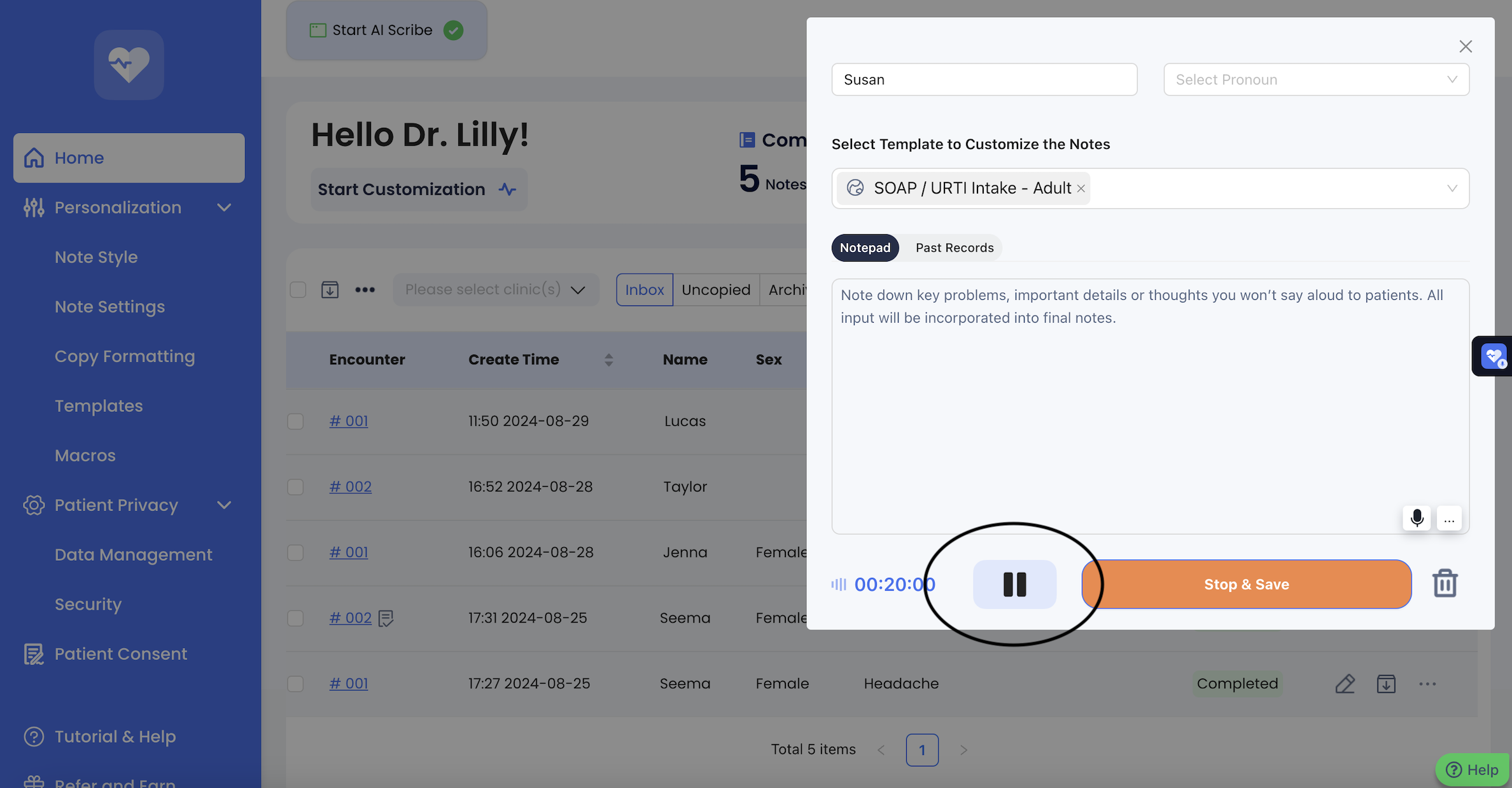Open encounter # 002 link for Taylor
This screenshot has height=788, width=1512.
[350, 487]
